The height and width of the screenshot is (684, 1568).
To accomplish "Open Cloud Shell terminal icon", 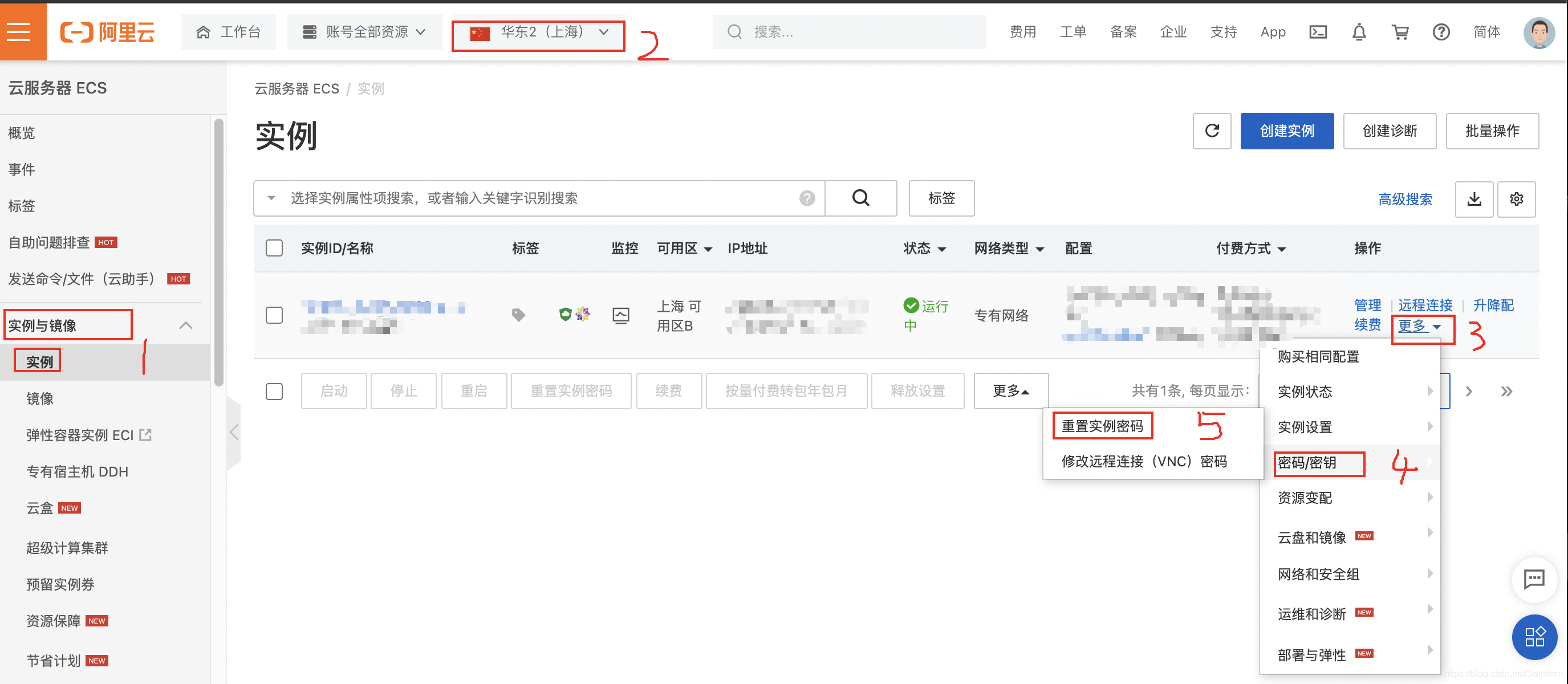I will (x=1318, y=32).
